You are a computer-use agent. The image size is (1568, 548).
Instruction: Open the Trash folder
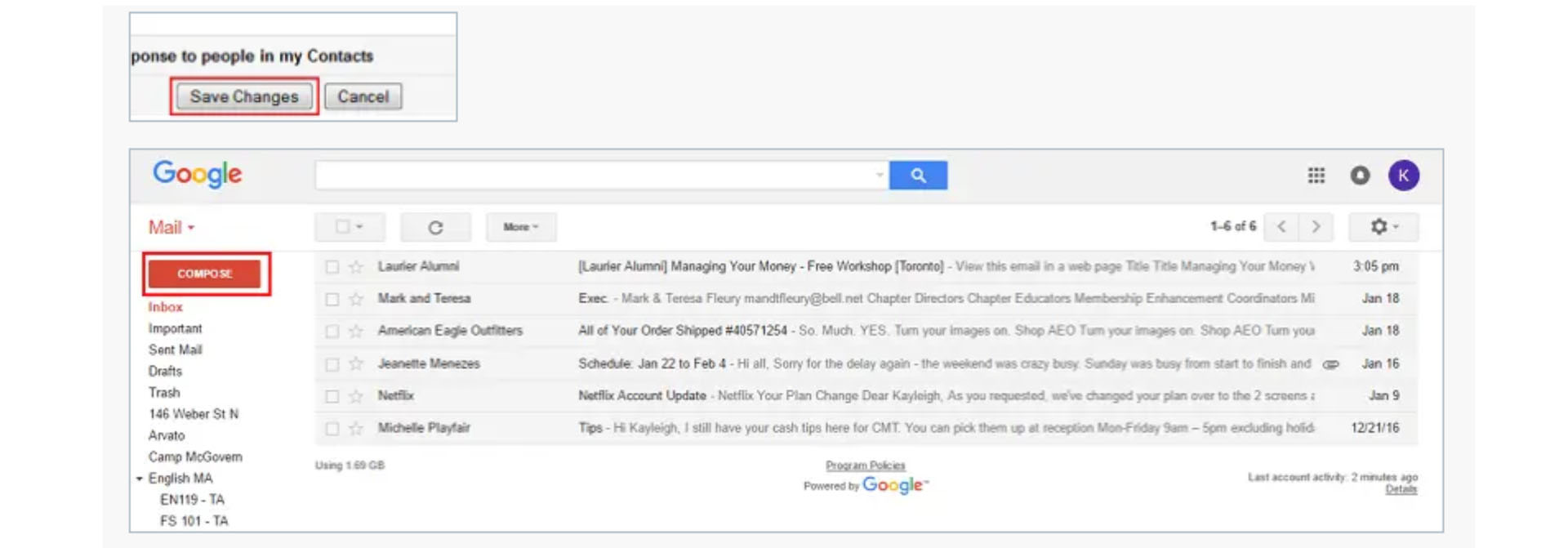(164, 393)
